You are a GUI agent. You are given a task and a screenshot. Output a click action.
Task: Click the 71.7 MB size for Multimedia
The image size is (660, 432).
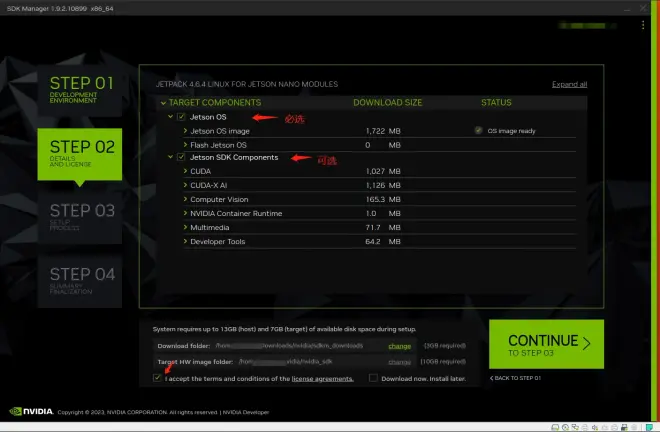(383, 227)
